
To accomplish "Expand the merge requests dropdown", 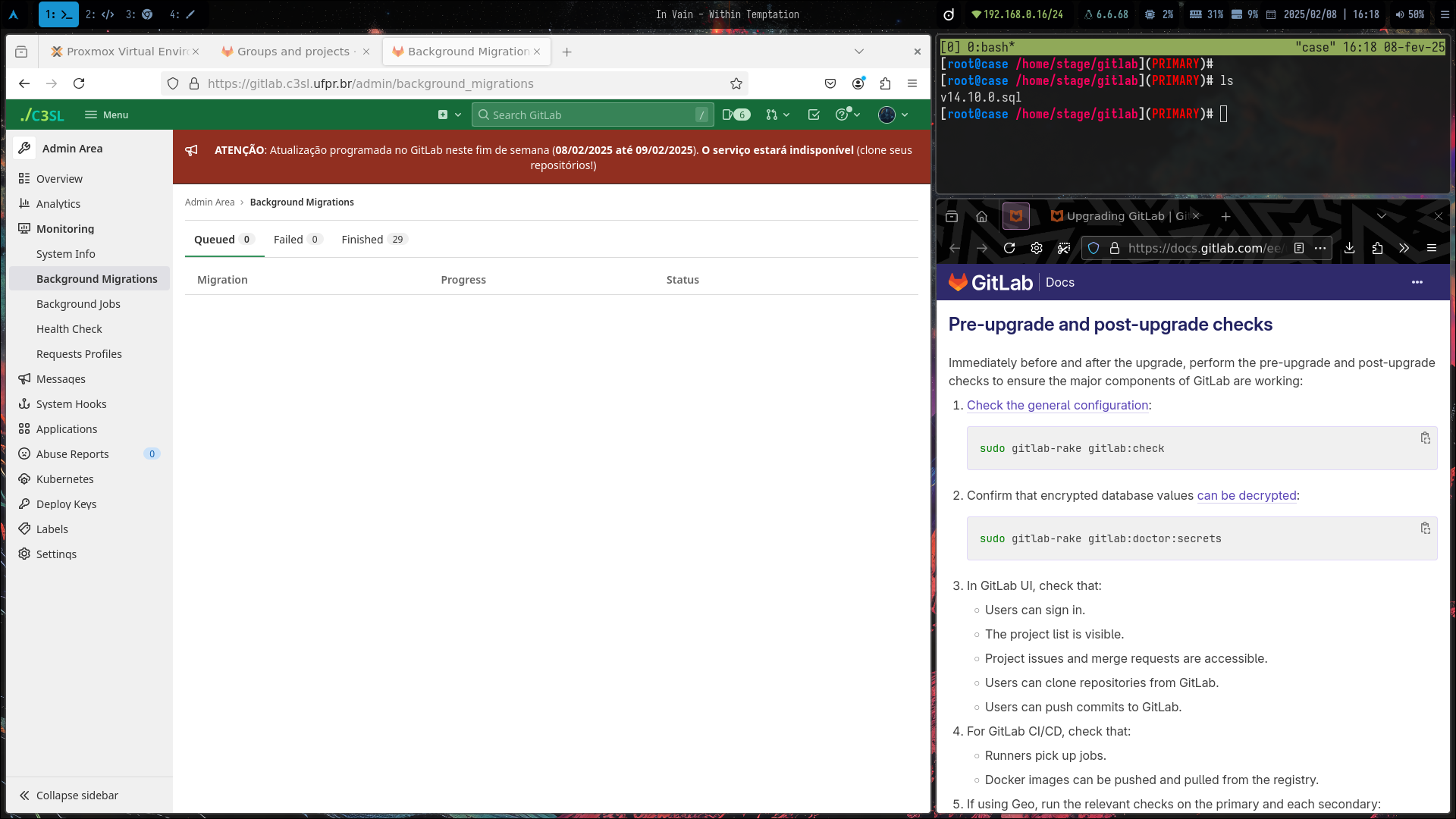I will pos(777,115).
